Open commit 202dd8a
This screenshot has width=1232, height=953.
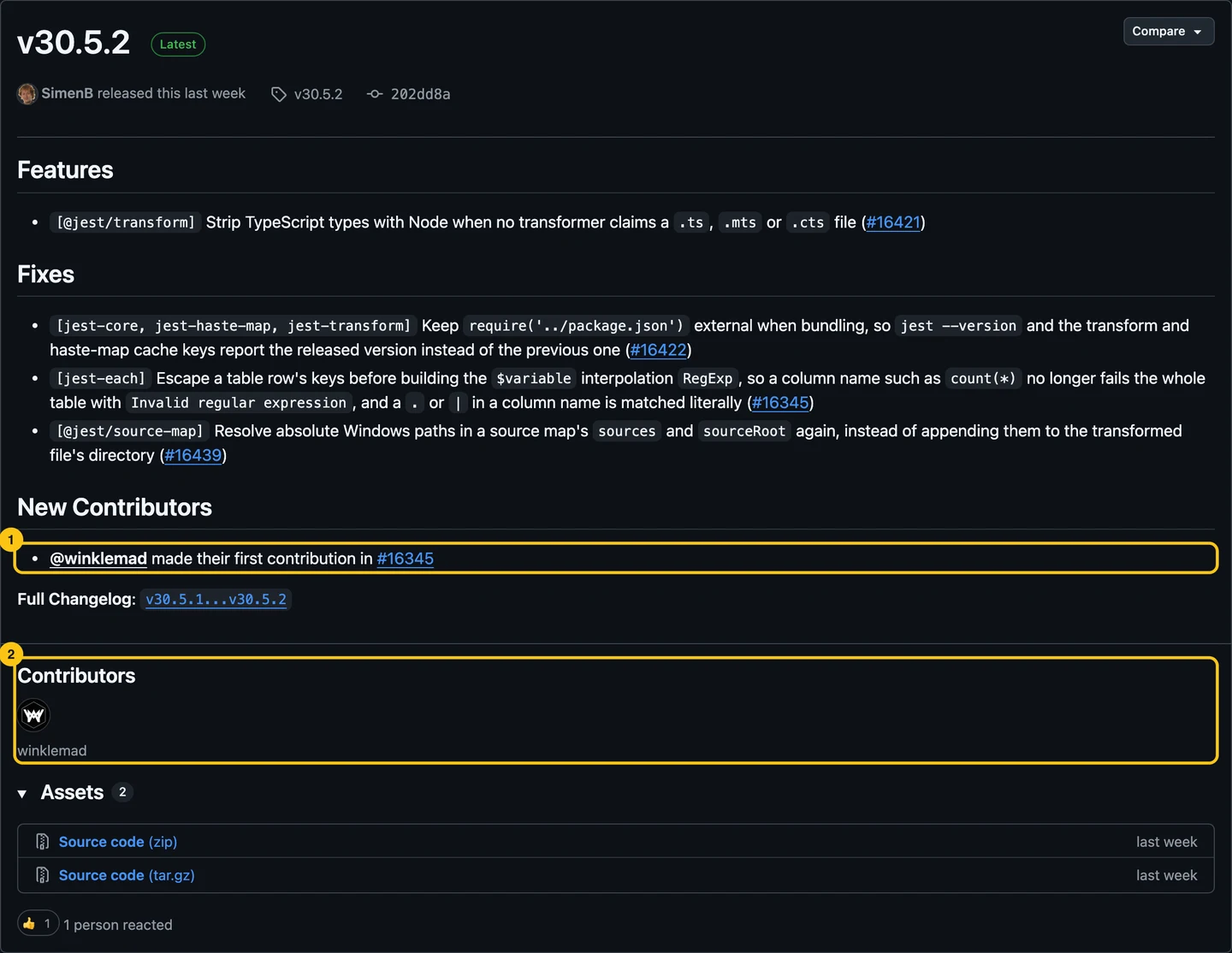tap(420, 94)
